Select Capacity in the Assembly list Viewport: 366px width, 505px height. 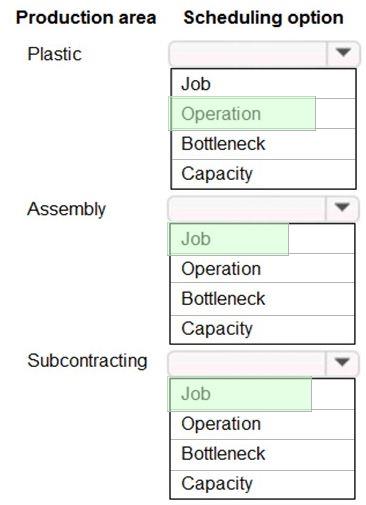[262, 329]
